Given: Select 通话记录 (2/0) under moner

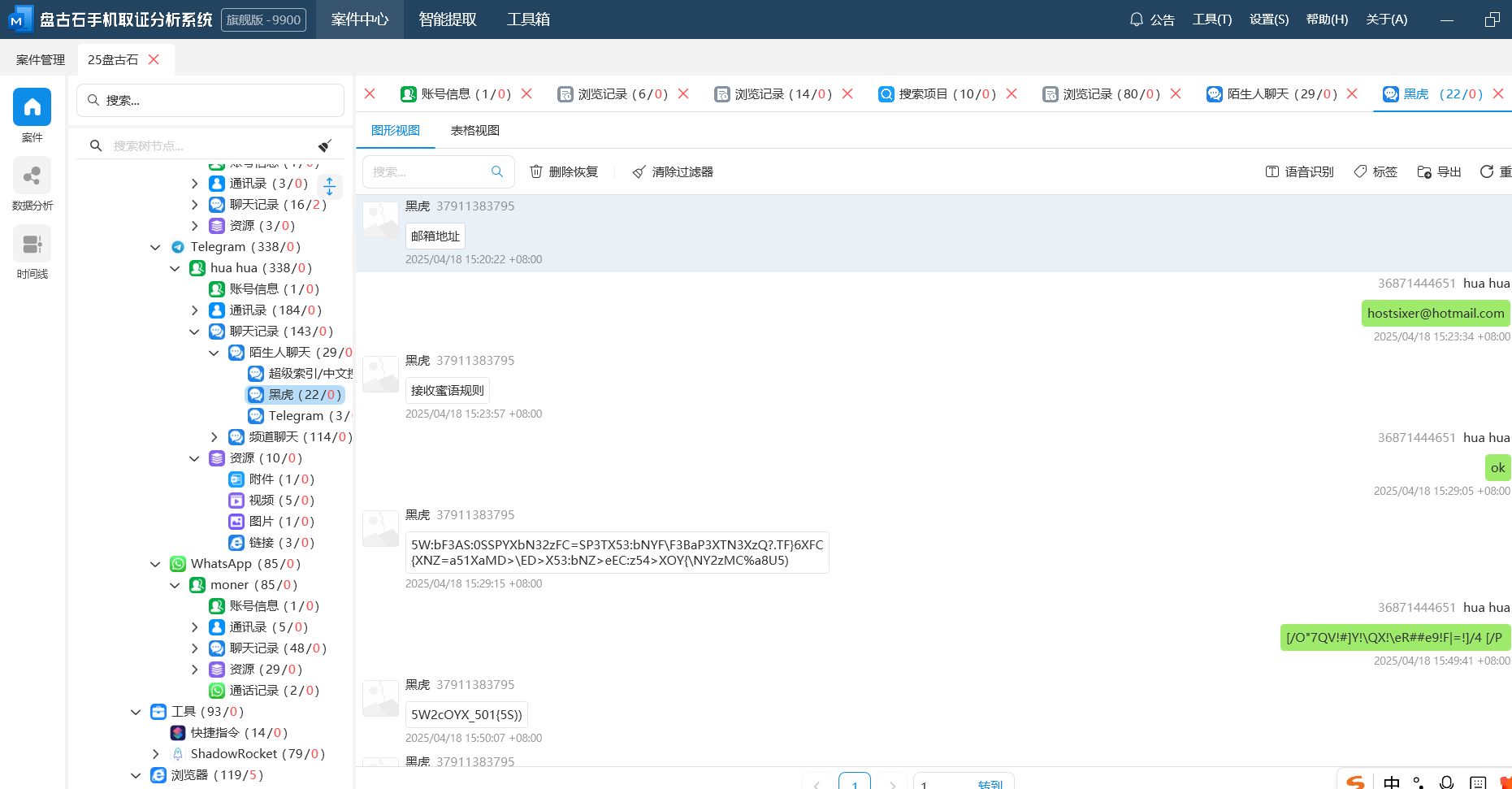Looking at the screenshot, I should [x=264, y=691].
